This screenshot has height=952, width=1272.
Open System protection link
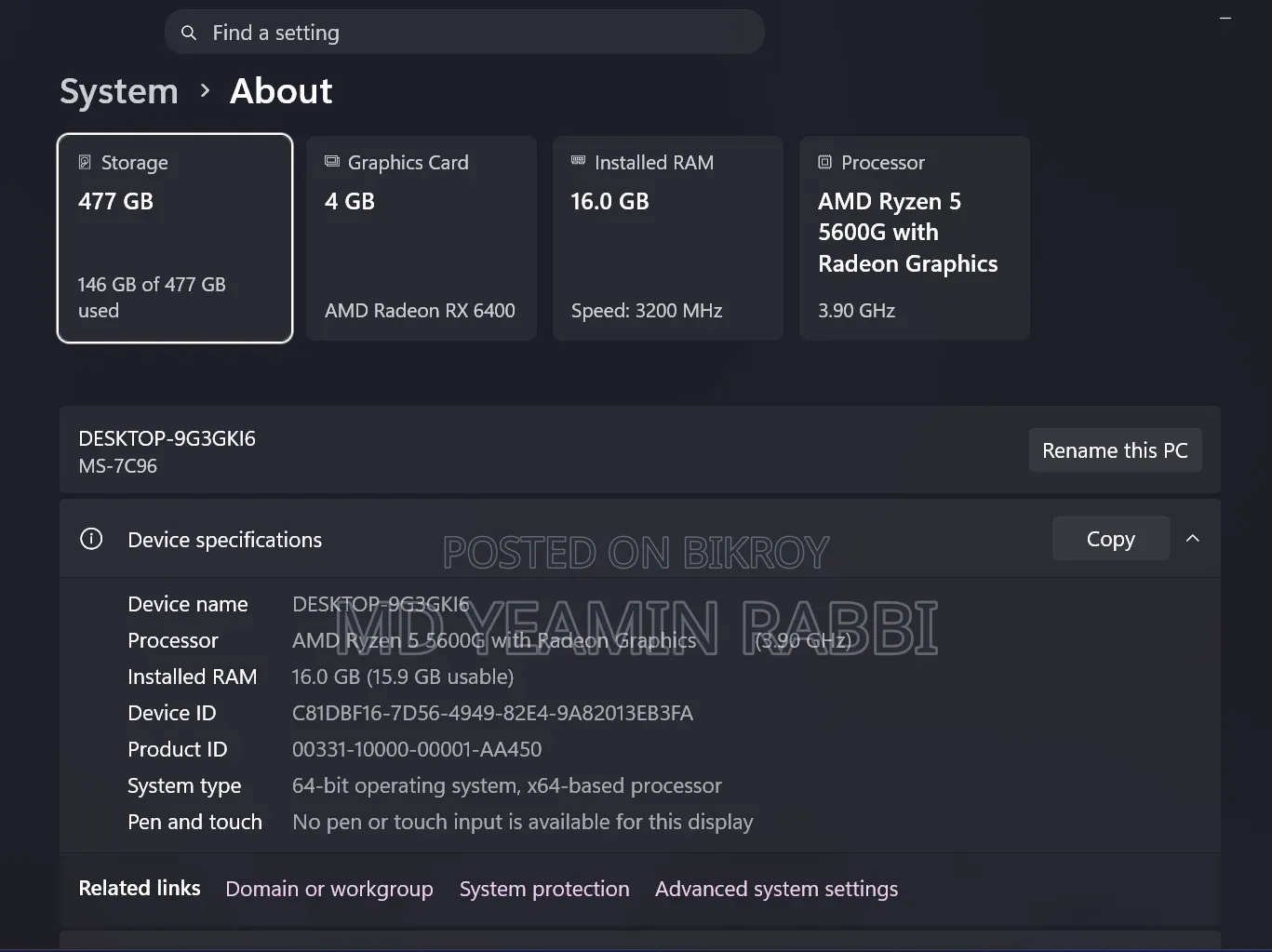[544, 889]
